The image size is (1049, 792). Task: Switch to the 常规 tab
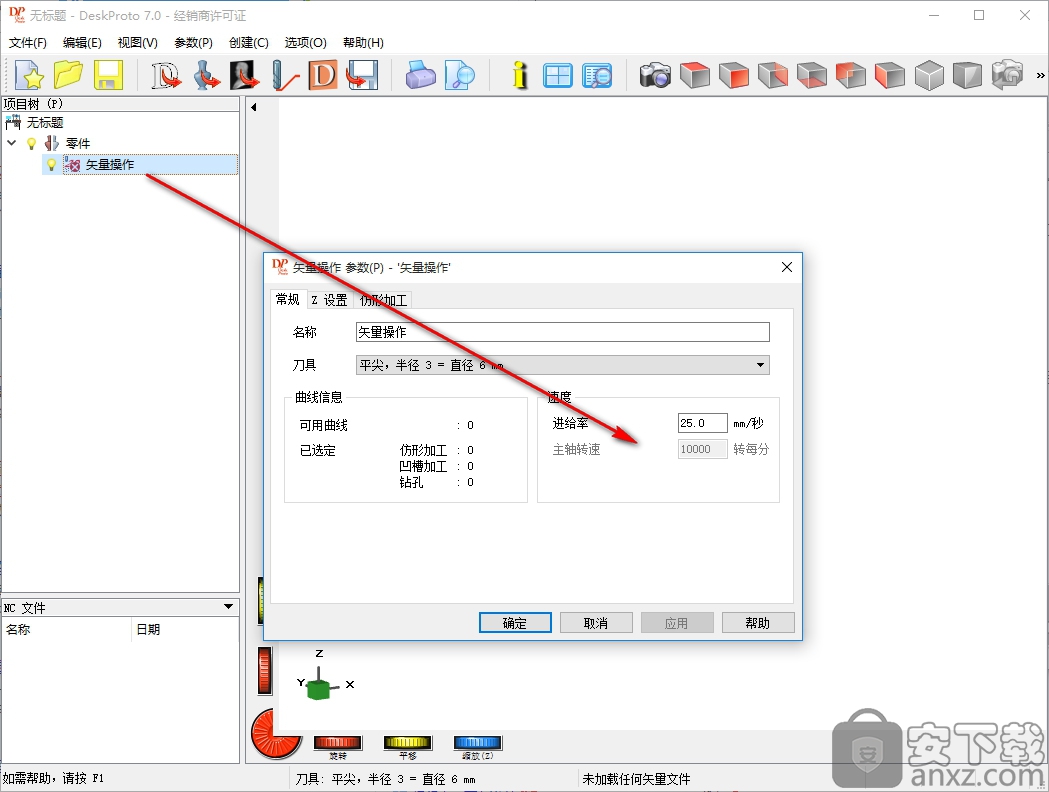pyautogui.click(x=288, y=300)
